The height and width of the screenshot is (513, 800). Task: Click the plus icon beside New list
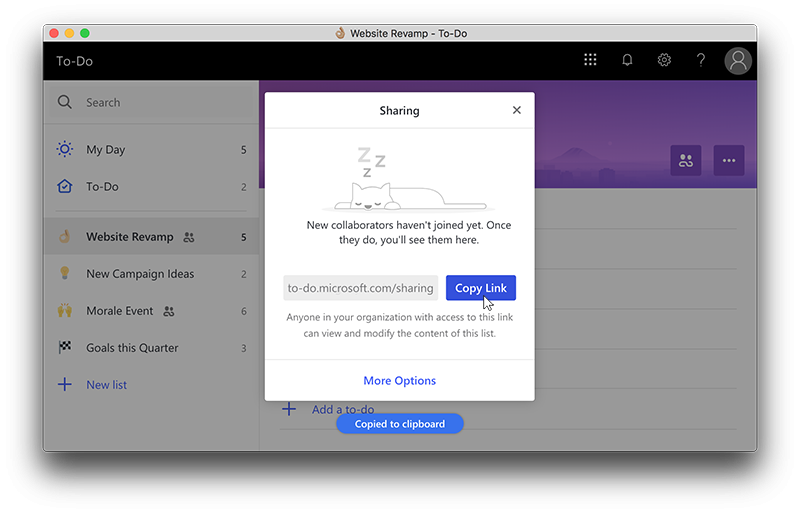tap(65, 384)
